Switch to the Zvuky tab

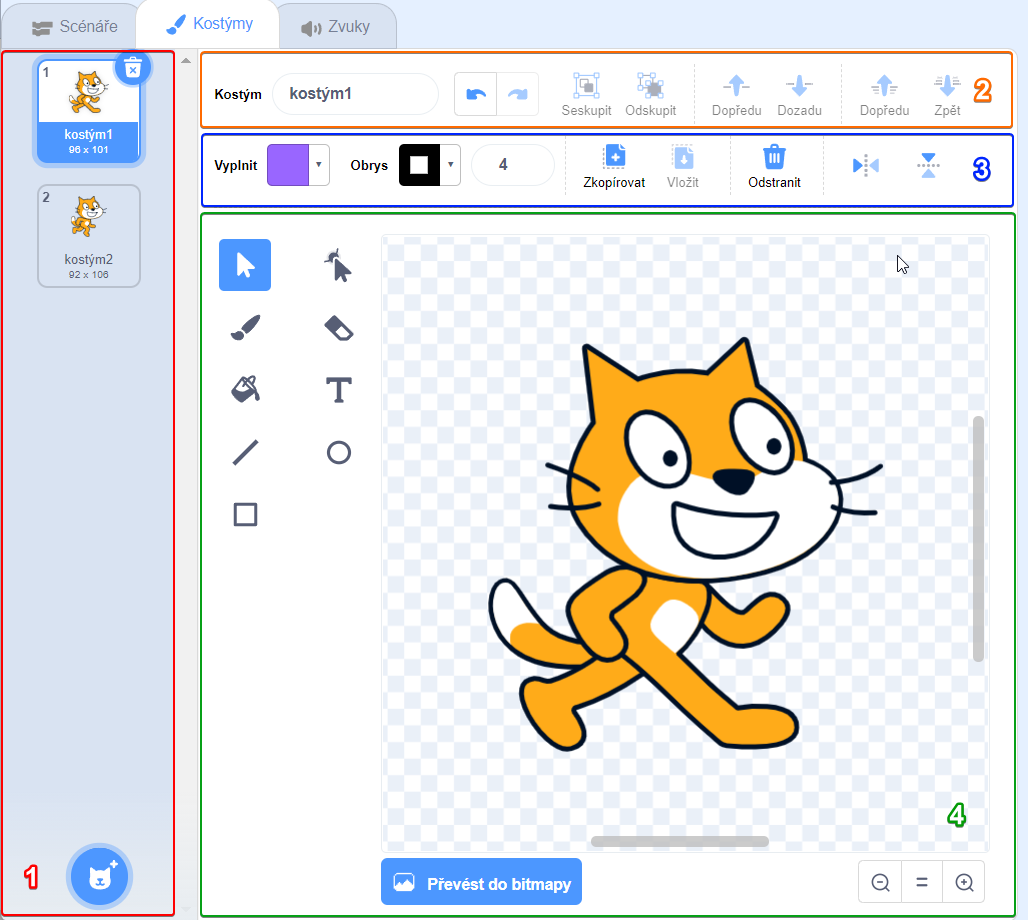tap(336, 27)
